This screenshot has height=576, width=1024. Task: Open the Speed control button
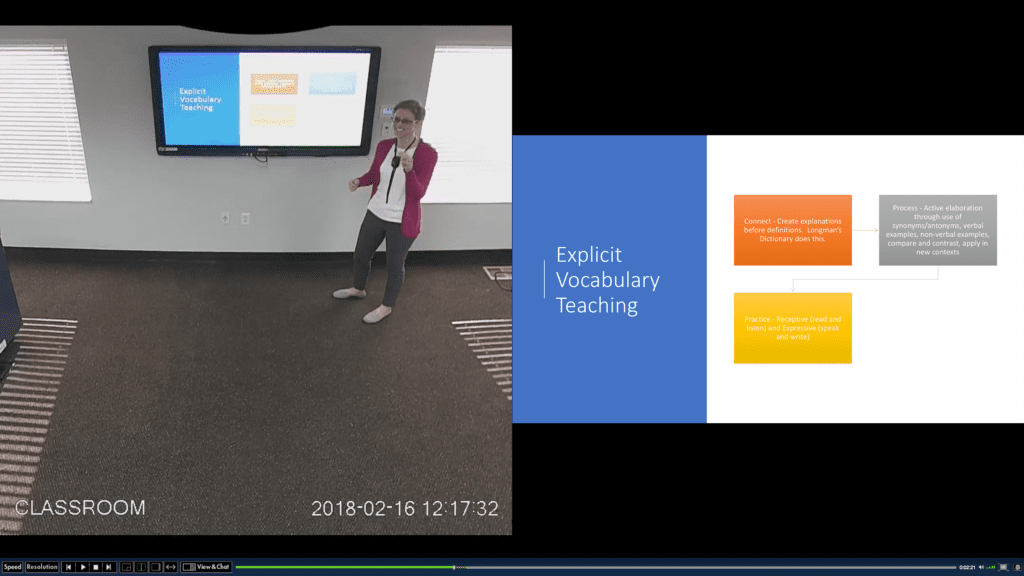12,566
